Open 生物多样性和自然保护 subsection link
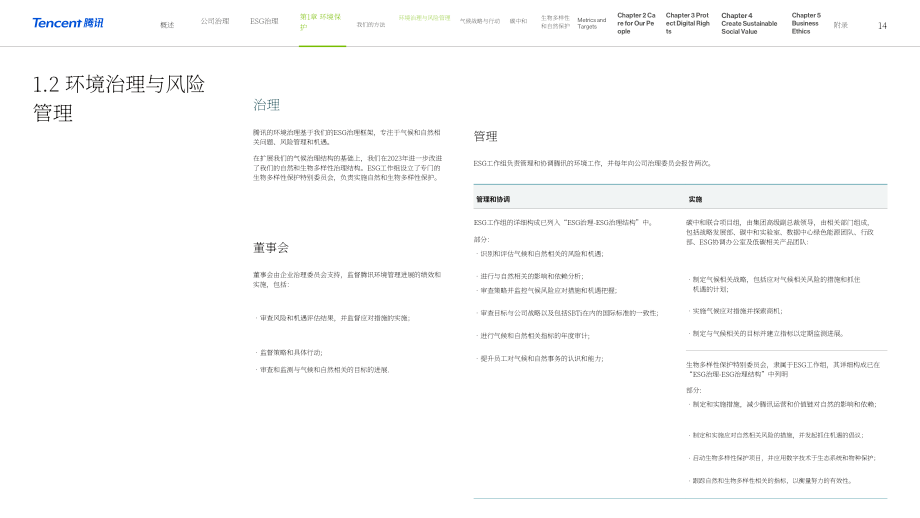Screen dimensions: 920x518 click(555, 22)
